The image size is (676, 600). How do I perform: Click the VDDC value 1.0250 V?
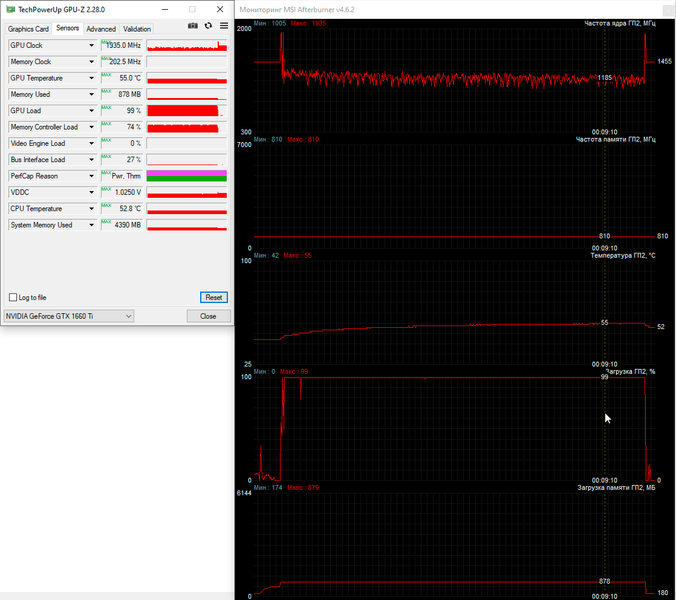pos(122,192)
